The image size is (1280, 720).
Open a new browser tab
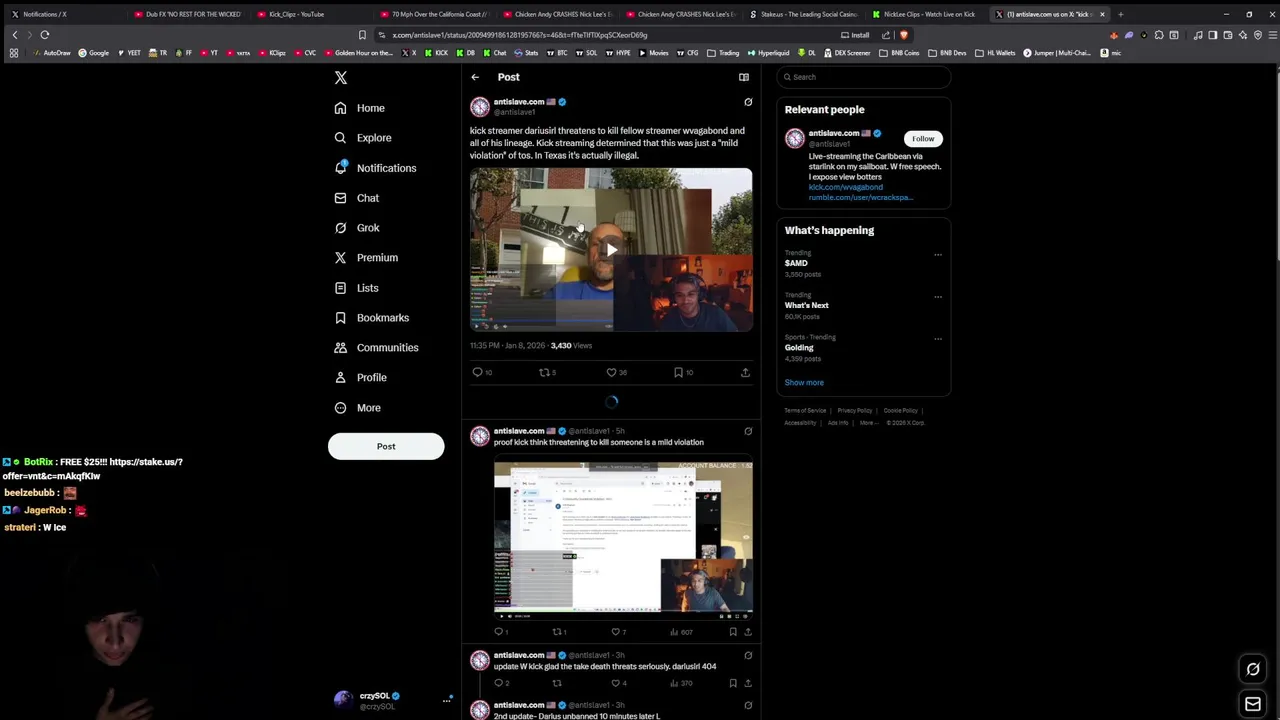(1121, 14)
